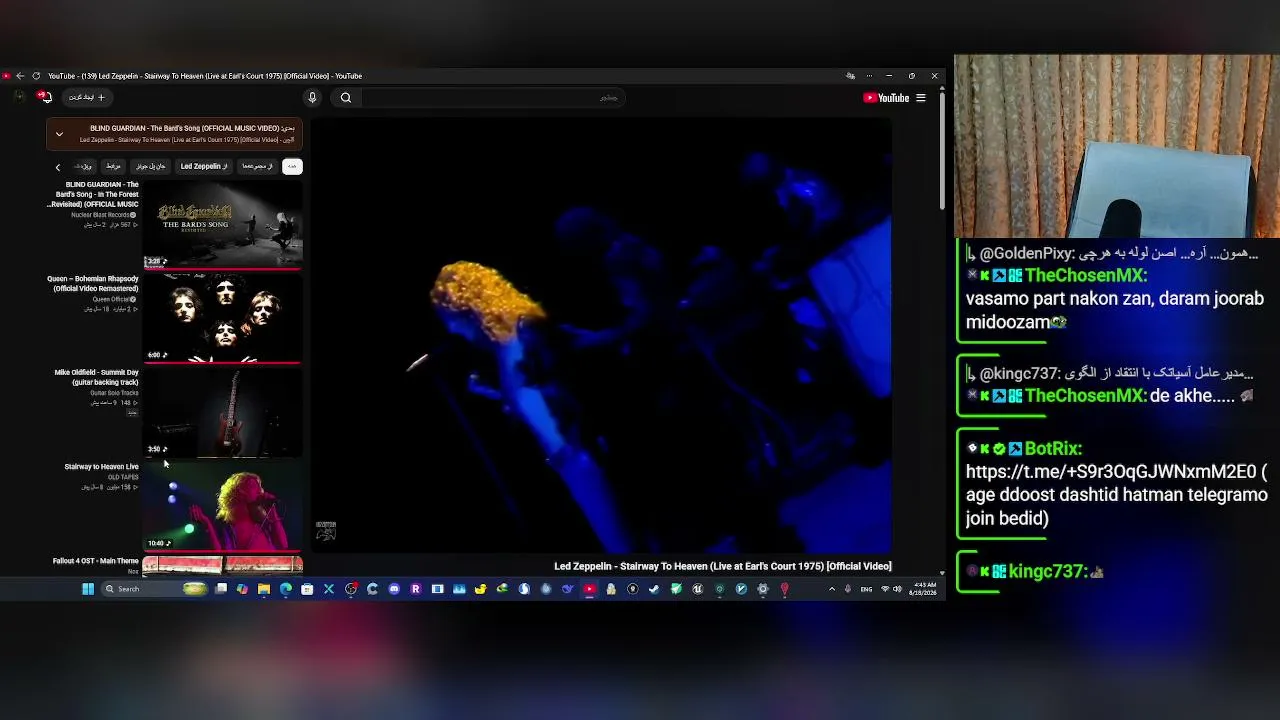Go back using the browser back arrow
The height and width of the screenshot is (720, 1280).
click(x=20, y=76)
